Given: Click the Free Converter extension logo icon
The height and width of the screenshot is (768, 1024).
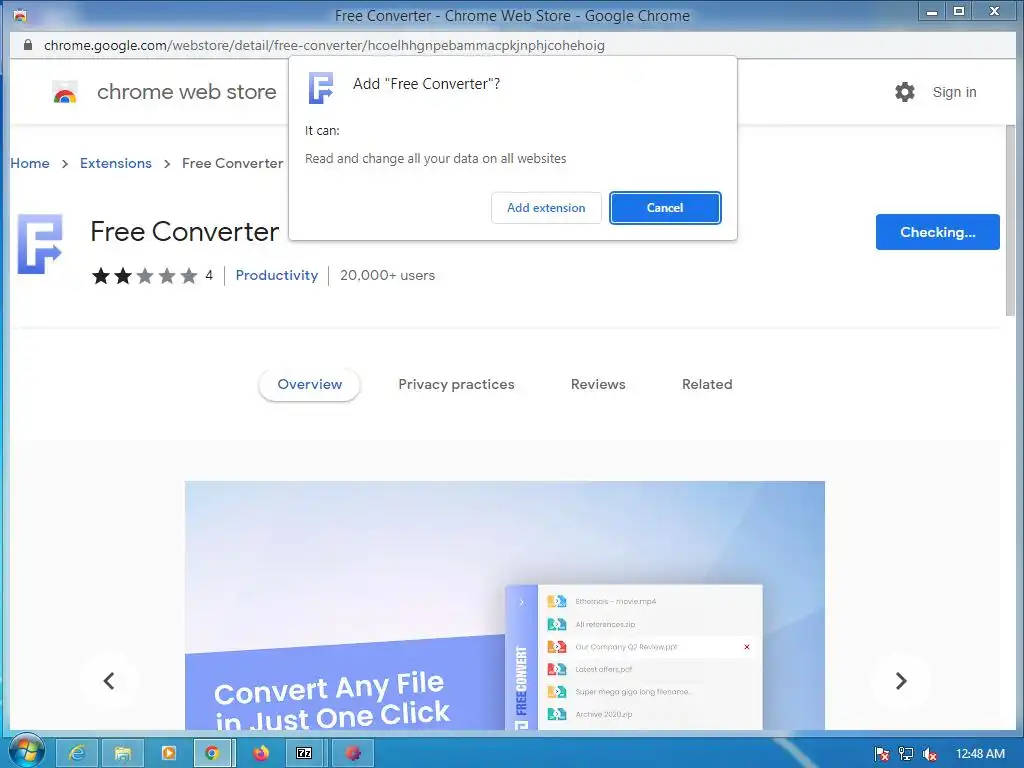Looking at the screenshot, I should click(x=40, y=244).
